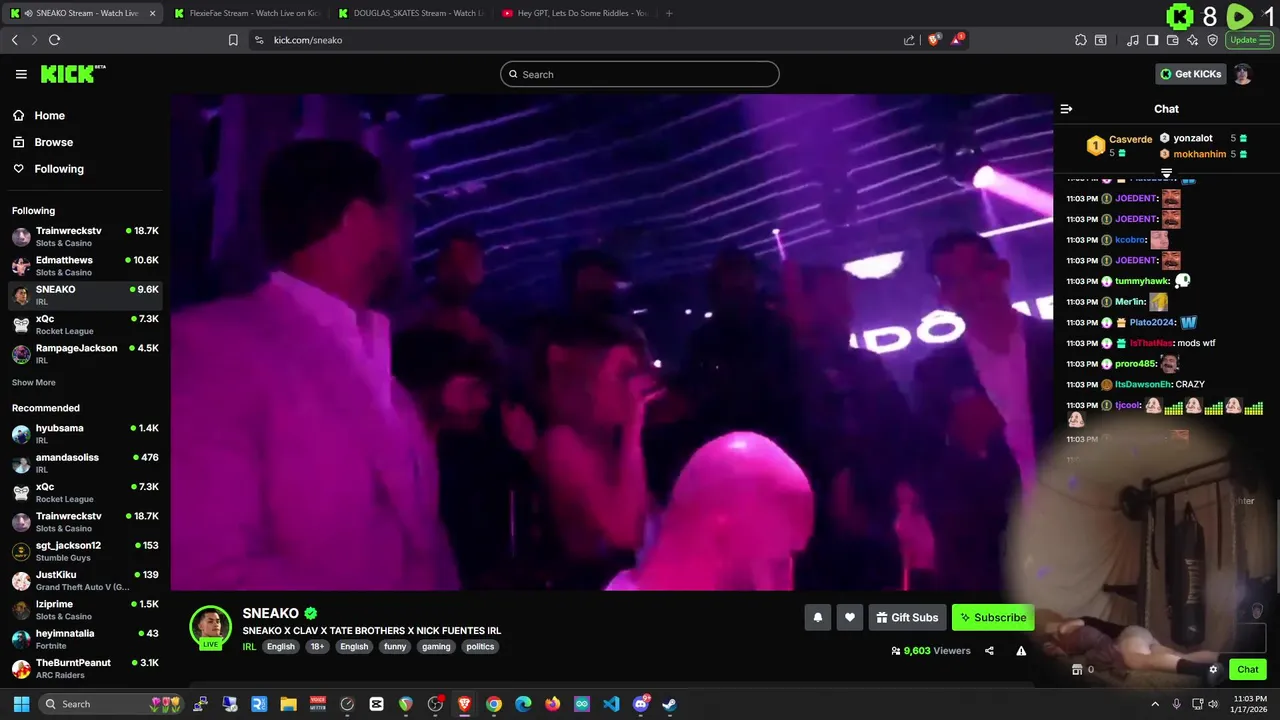This screenshot has width=1280, height=720.
Task: Open RampageJackson channel in sidebar
Action: [x=85, y=353]
